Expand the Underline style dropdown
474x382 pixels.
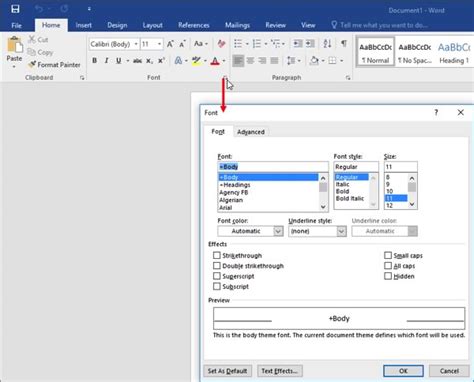341,231
